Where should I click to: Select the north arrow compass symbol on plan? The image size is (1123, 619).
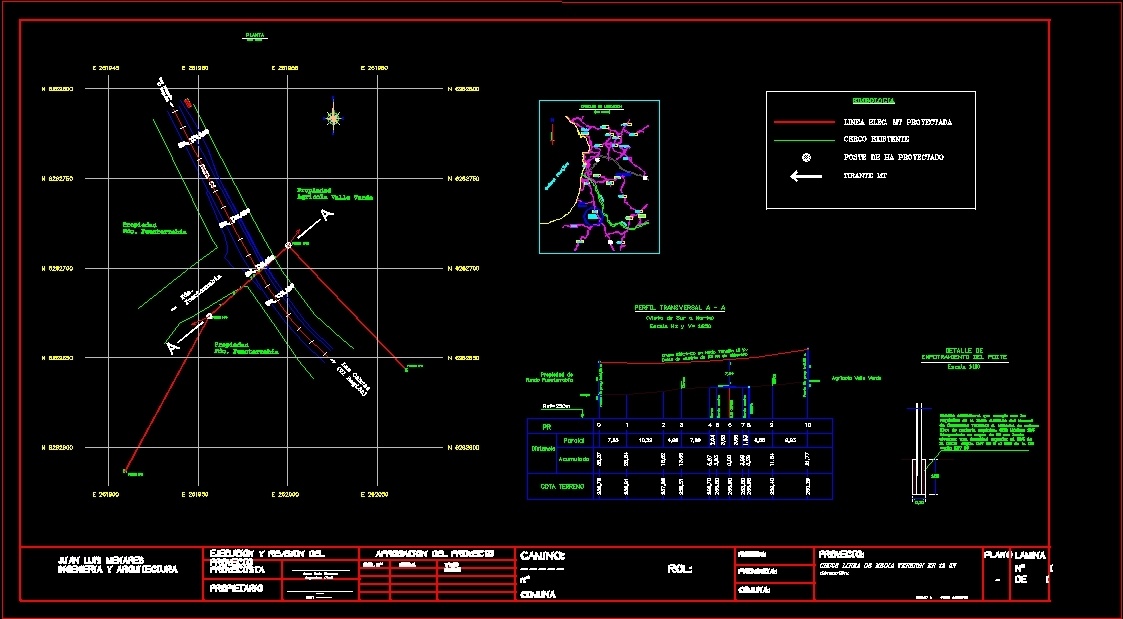(331, 116)
